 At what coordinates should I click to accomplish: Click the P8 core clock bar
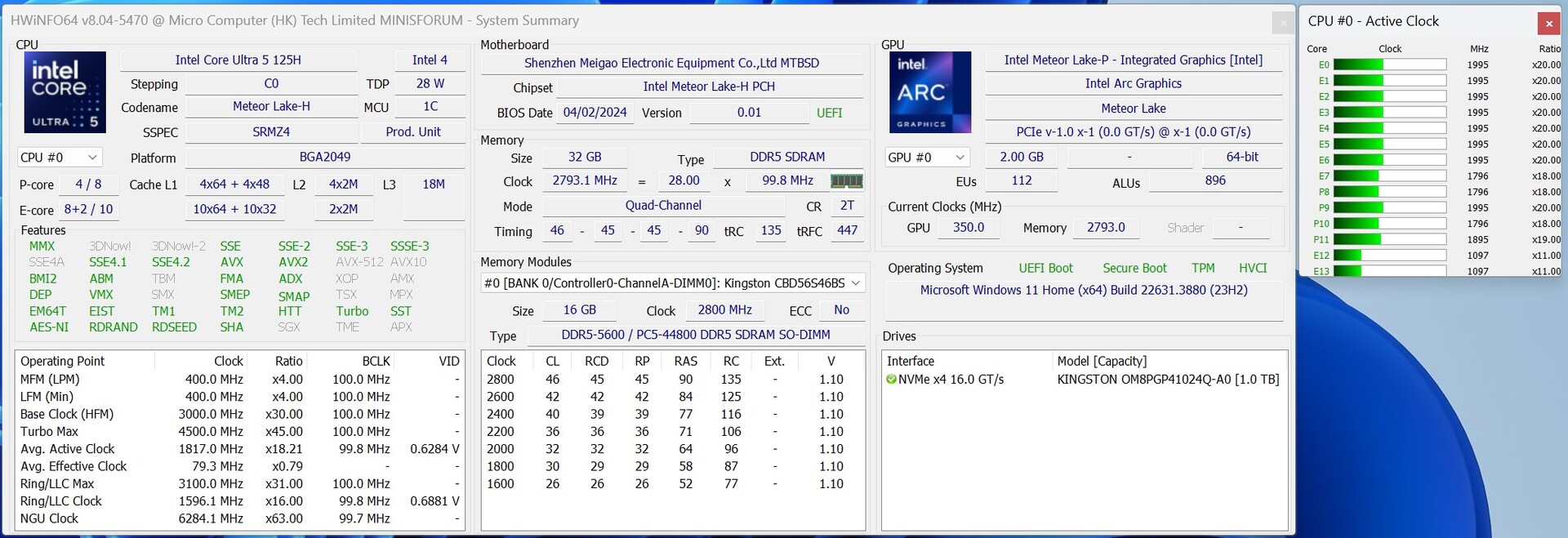(x=1389, y=192)
